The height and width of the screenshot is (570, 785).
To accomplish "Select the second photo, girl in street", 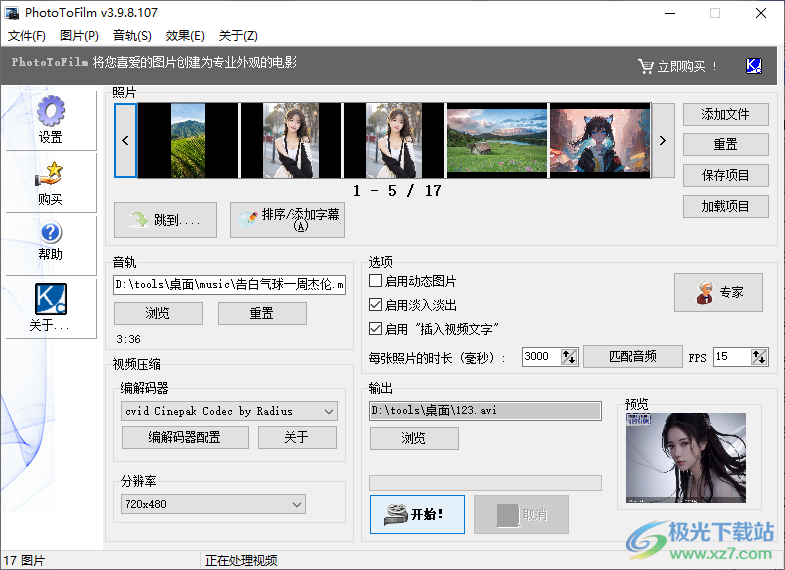I will tap(291, 141).
